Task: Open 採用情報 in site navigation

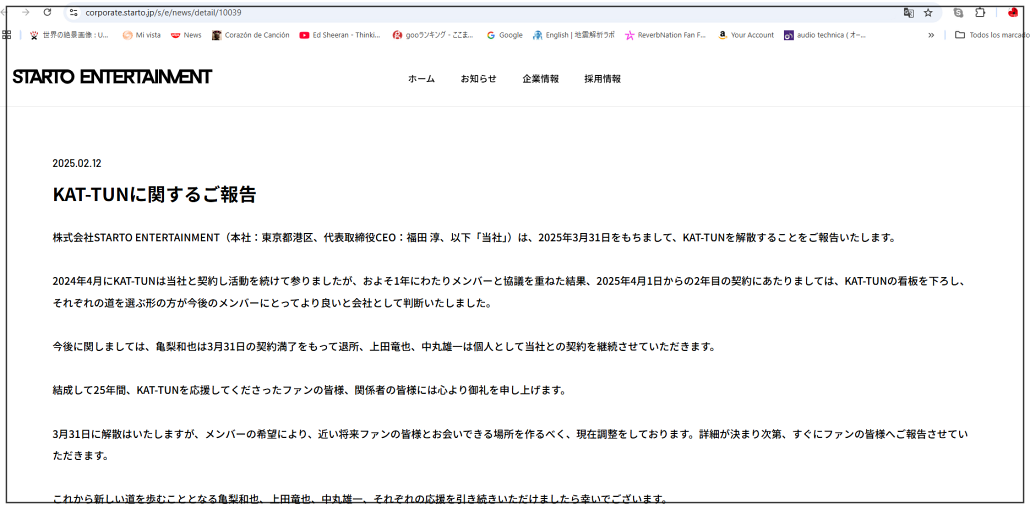Action: pyautogui.click(x=602, y=79)
